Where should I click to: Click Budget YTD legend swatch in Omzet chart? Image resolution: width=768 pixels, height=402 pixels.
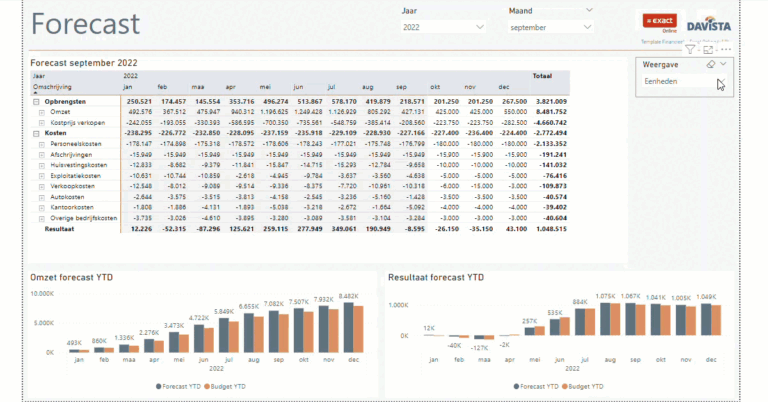(207, 386)
